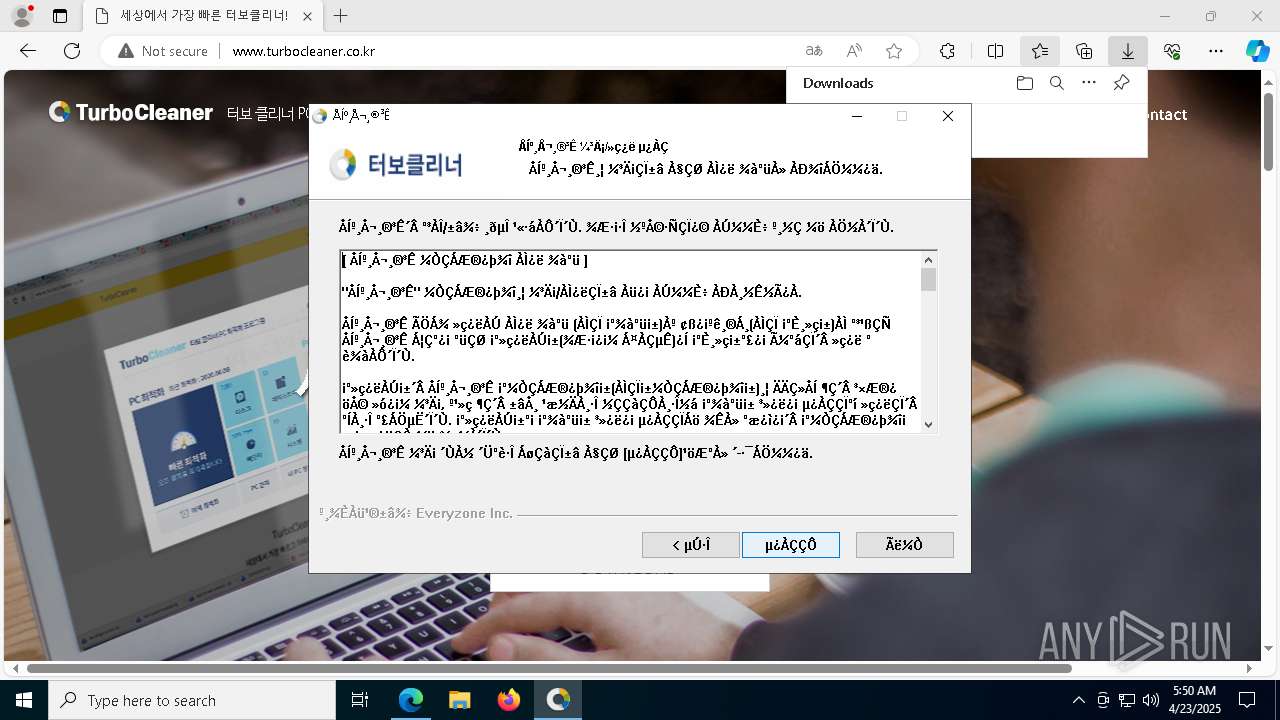Viewport: 1280px width, 720px height.
Task: Open Edge Settings and more menu
Action: tap(1216, 51)
